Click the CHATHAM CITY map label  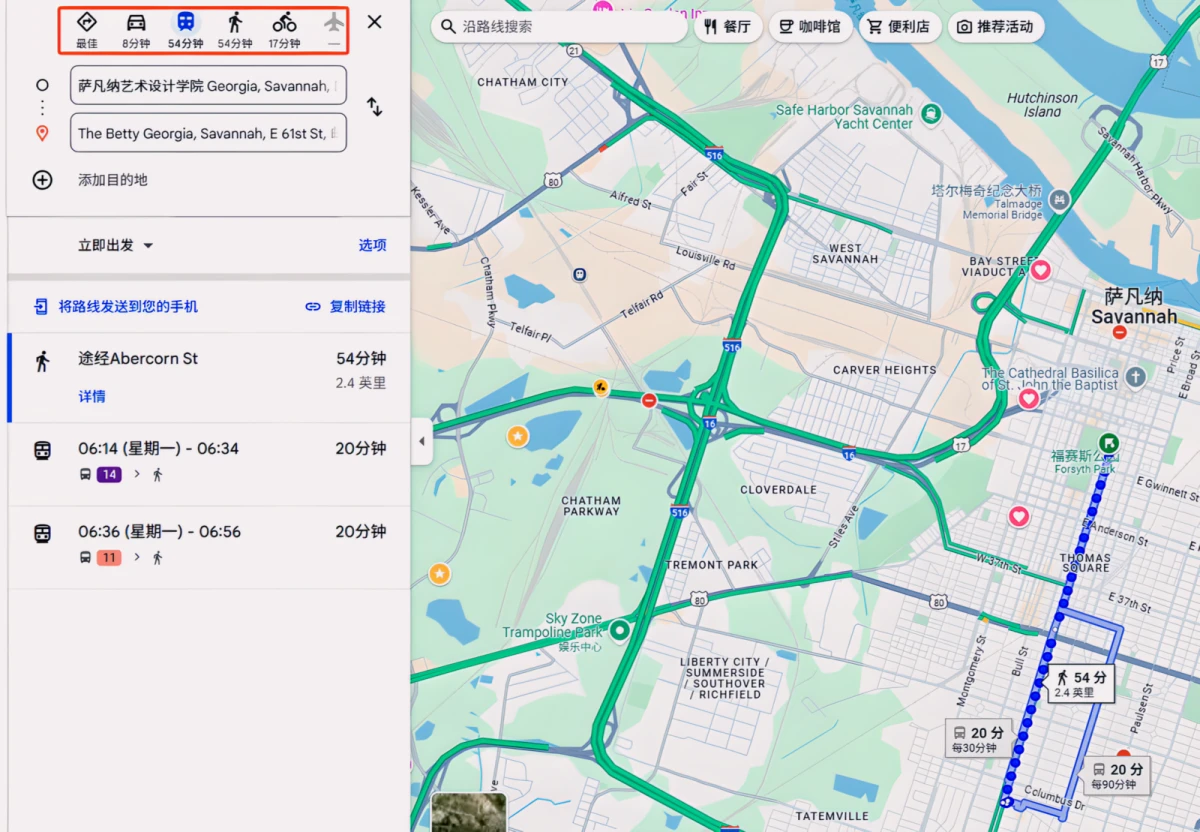pyautogui.click(x=522, y=82)
